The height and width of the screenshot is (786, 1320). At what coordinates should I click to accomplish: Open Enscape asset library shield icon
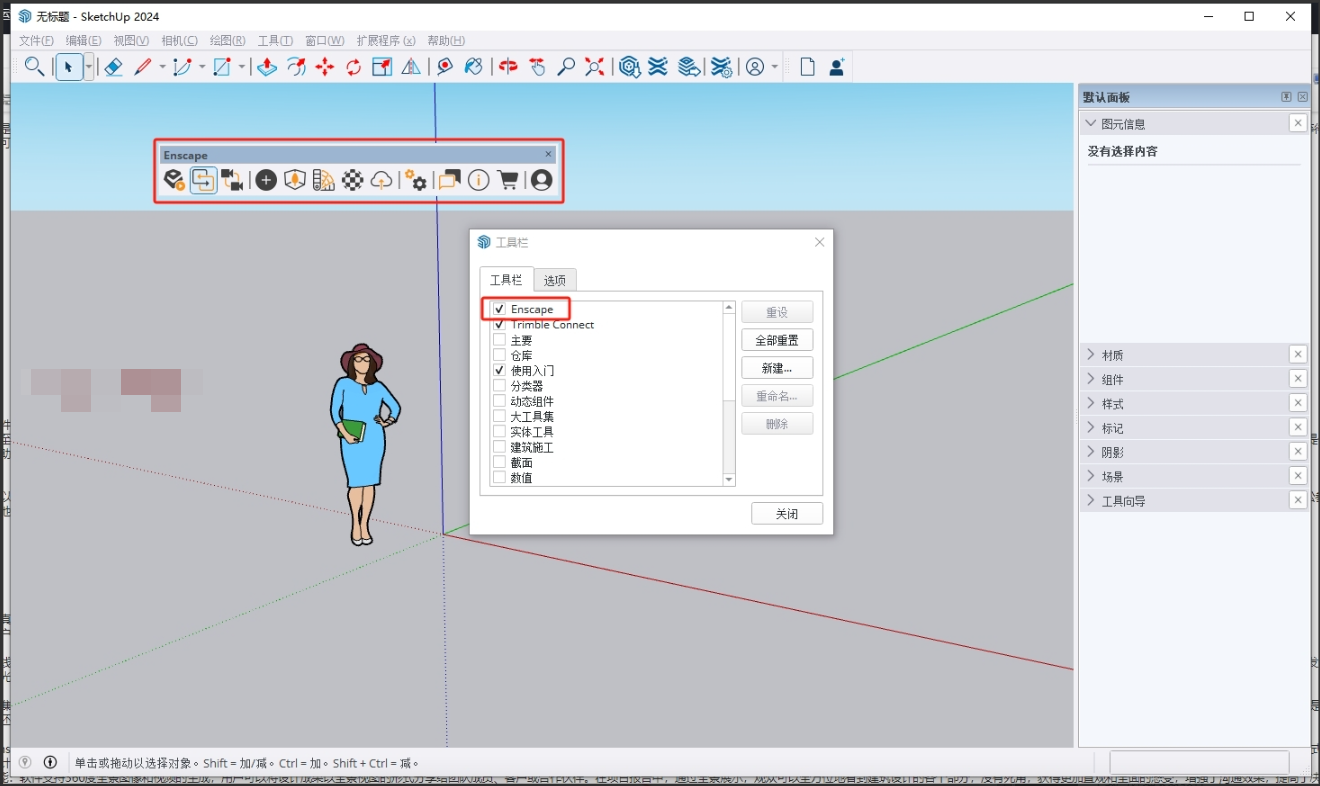[x=294, y=180]
